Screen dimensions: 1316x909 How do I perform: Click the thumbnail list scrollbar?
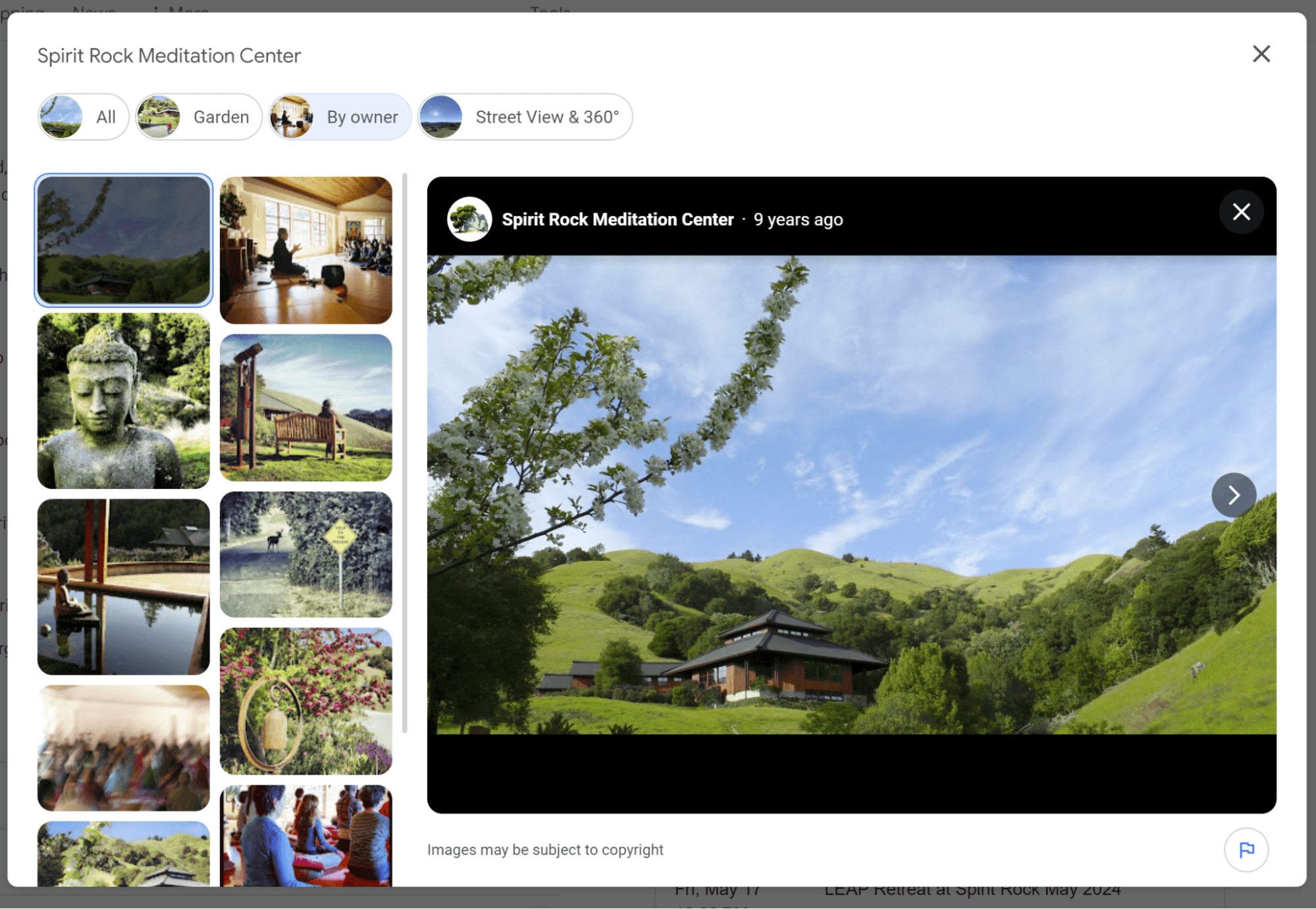point(404,453)
